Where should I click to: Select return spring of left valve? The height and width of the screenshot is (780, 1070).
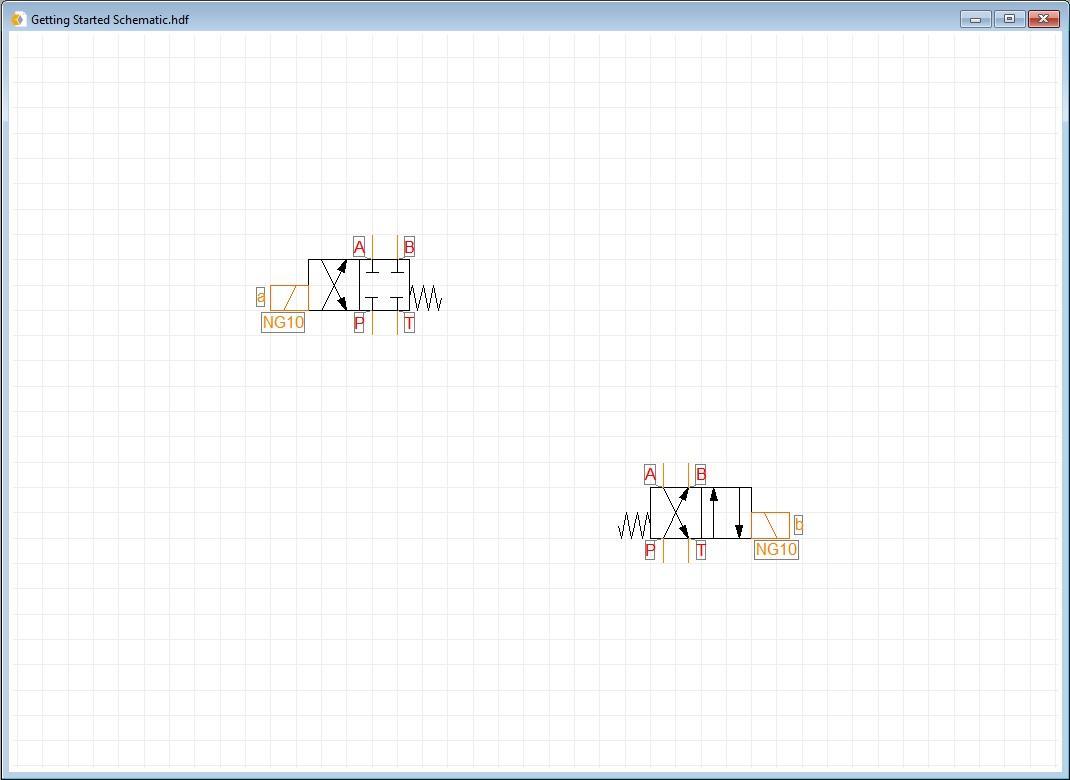(426, 298)
